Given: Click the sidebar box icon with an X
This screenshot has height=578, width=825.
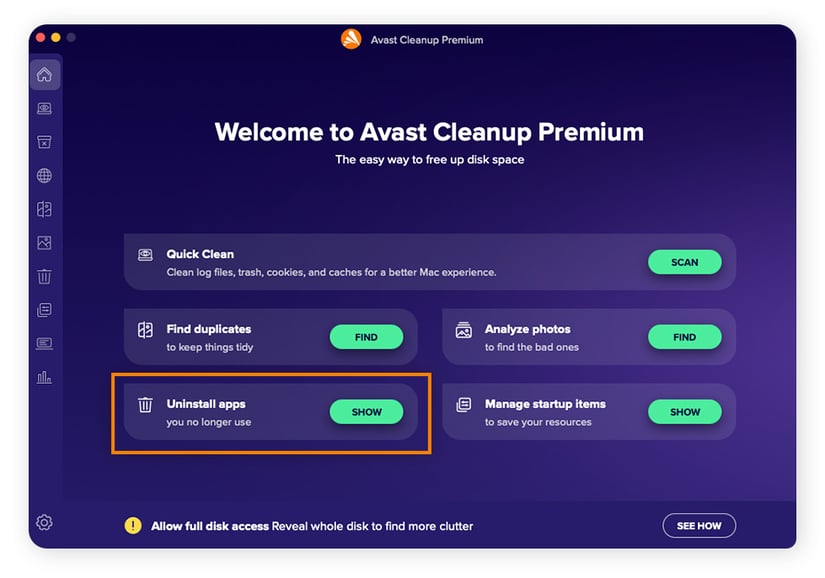Looking at the screenshot, I should coord(44,143).
